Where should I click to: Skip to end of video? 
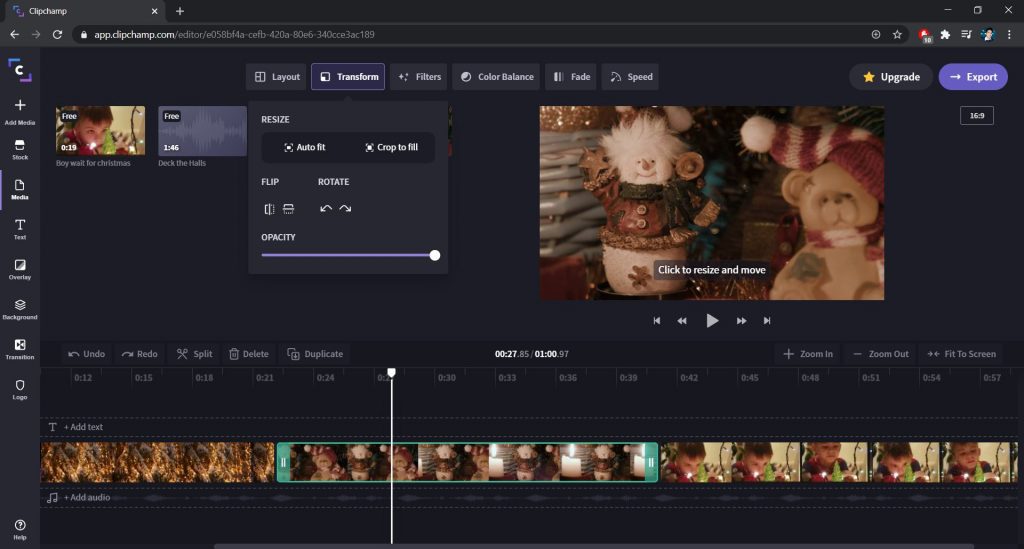click(x=767, y=321)
